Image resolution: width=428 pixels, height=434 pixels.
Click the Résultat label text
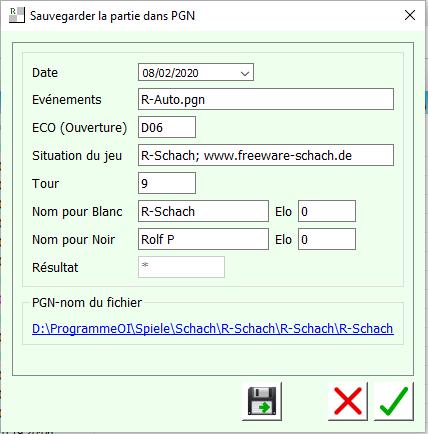click(55, 267)
